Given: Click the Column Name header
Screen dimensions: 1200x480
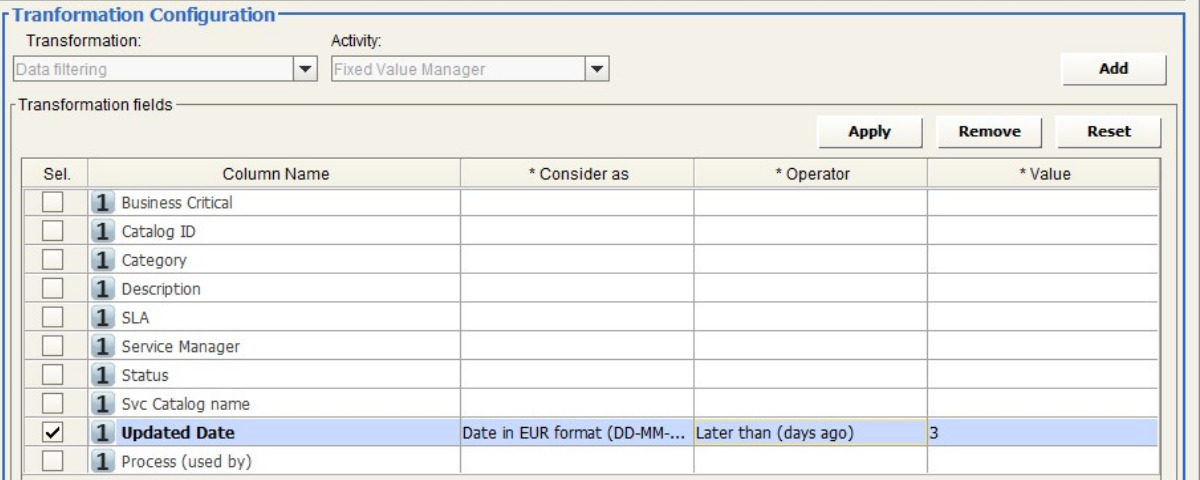Looking at the screenshot, I should 275,174.
